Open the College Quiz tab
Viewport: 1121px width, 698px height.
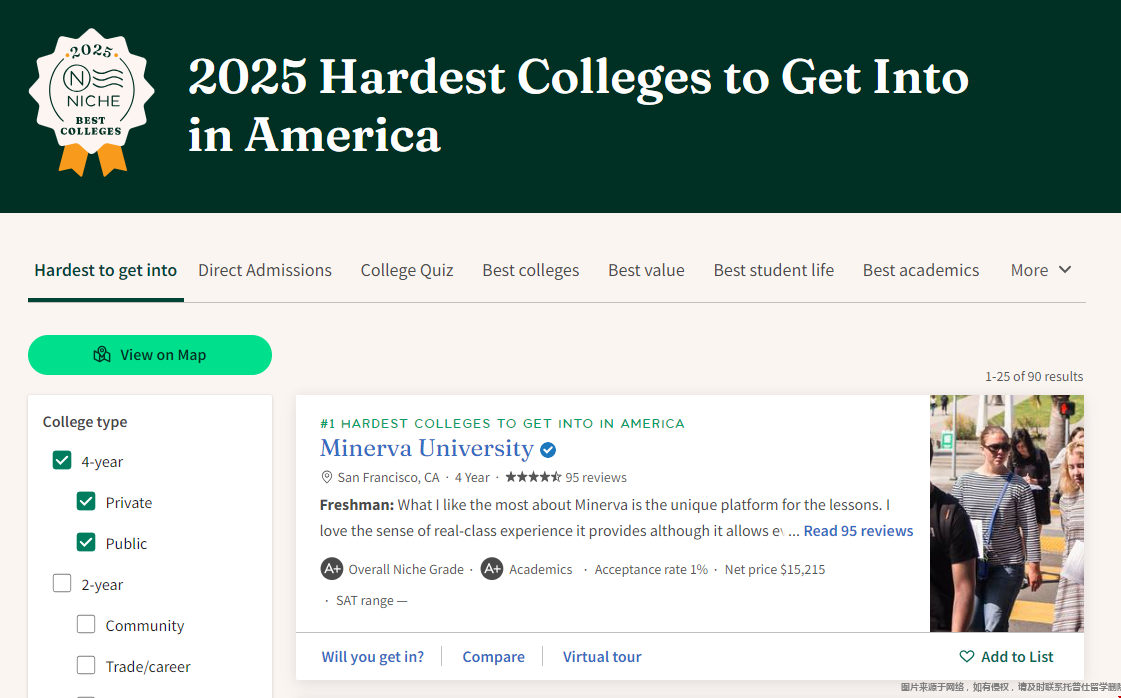(407, 270)
